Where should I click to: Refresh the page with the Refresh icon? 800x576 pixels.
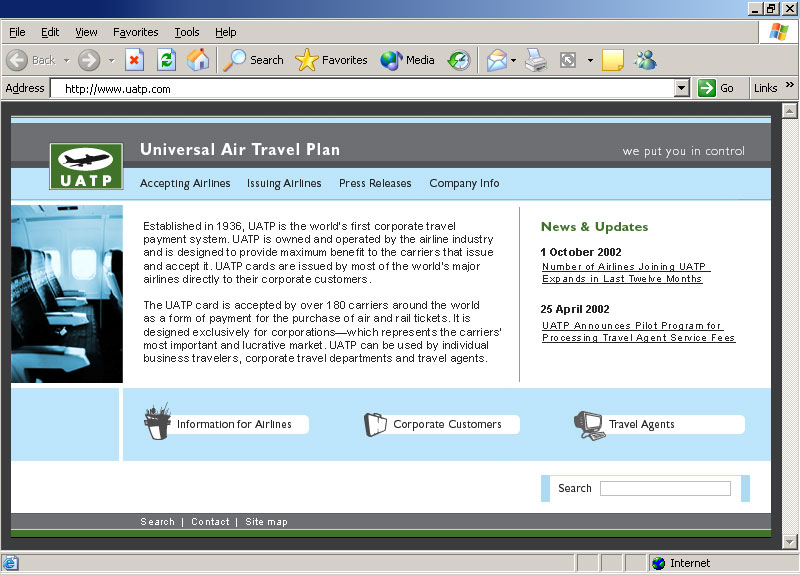coord(166,60)
